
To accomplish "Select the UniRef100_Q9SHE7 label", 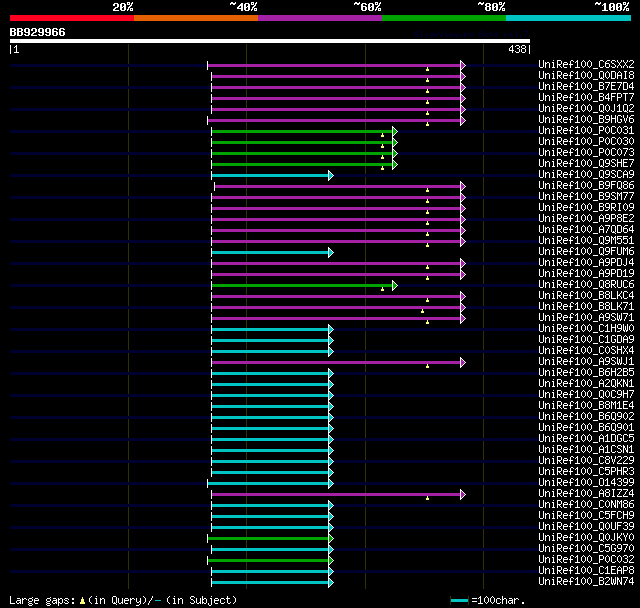I will pos(586,164).
